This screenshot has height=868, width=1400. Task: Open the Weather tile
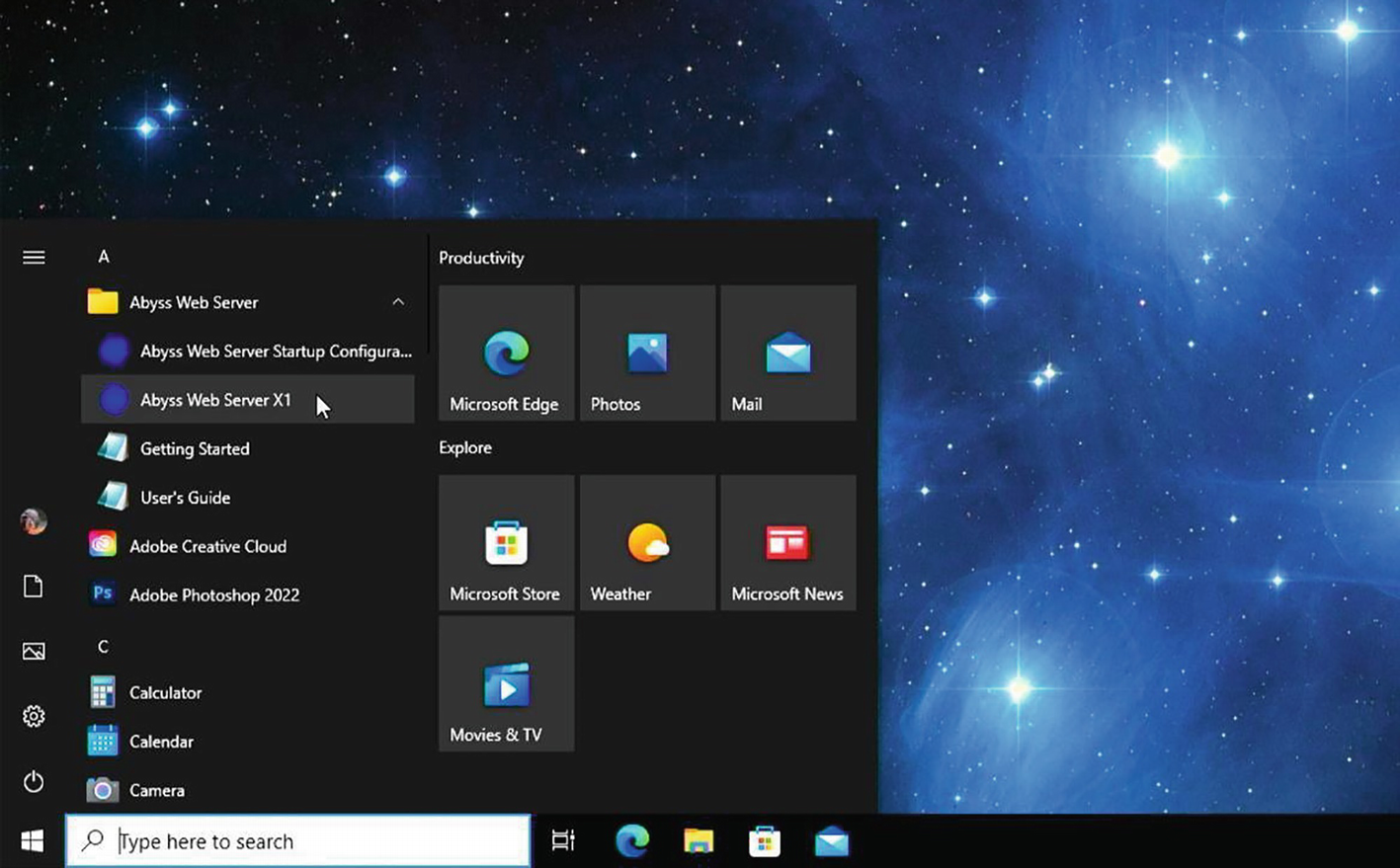pyautogui.click(x=647, y=543)
